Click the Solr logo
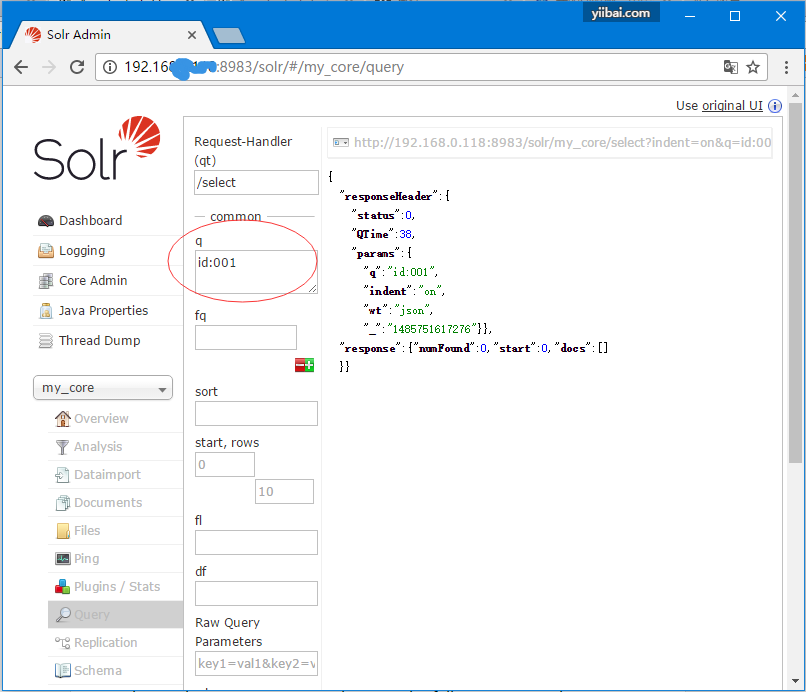Image resolution: width=806 pixels, height=692 pixels. [96, 152]
